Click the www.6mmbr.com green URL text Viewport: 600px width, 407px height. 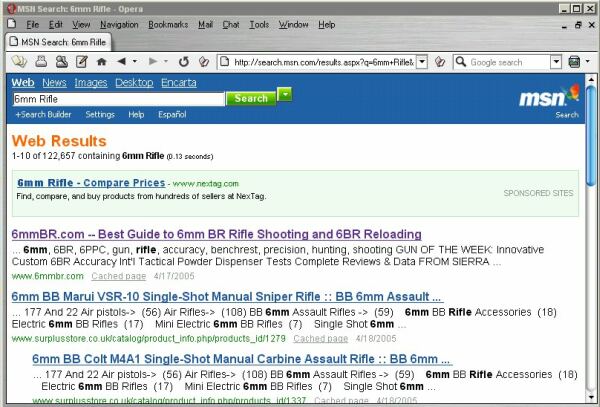pyautogui.click(x=47, y=276)
